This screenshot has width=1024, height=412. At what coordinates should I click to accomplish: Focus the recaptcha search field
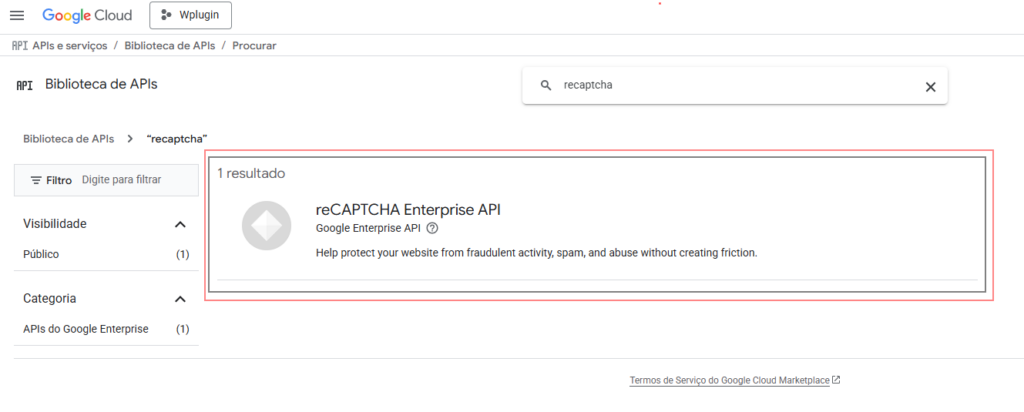point(735,86)
